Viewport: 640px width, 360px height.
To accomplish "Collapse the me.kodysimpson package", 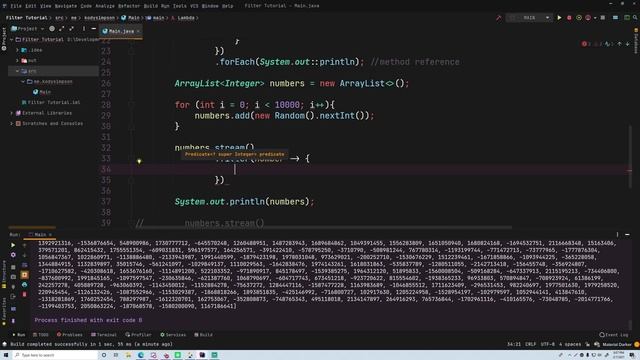I will pyautogui.click(x=23, y=82).
